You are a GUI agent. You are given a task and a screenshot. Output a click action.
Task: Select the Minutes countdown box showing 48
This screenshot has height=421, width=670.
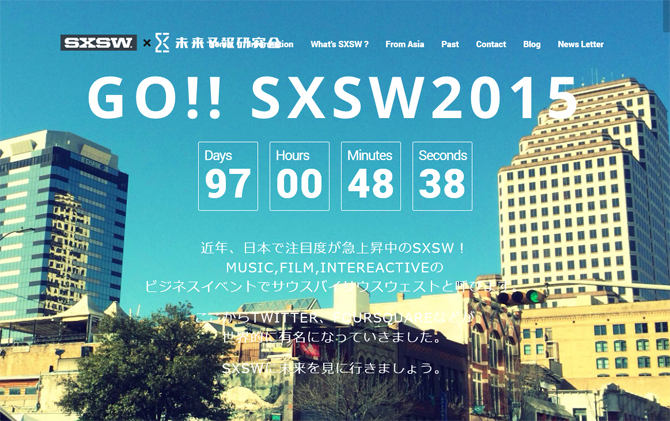(371, 176)
